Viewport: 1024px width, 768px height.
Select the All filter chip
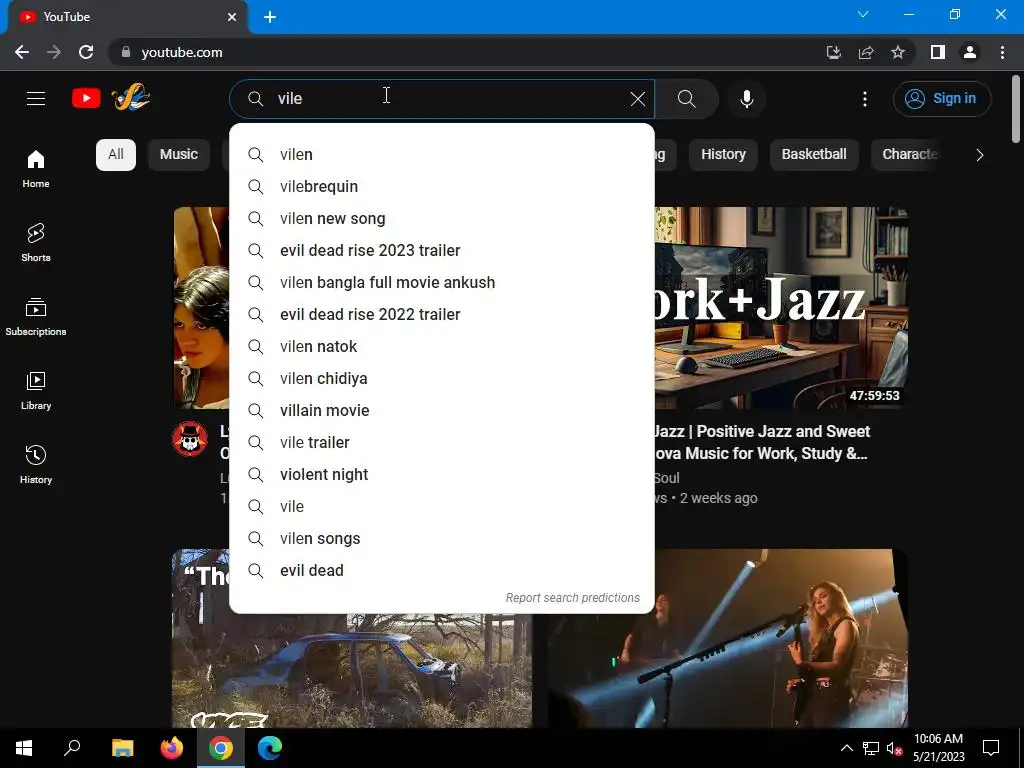[116, 155]
